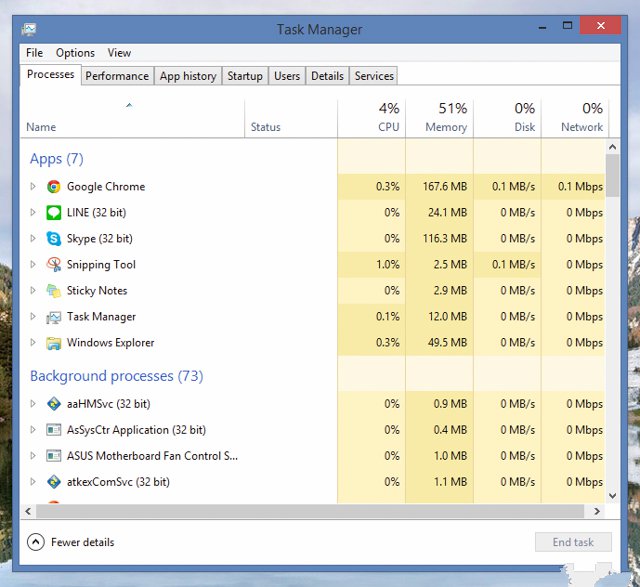Click the atkexComSvc process icon
Screen dimensions: 640x587
(53, 482)
